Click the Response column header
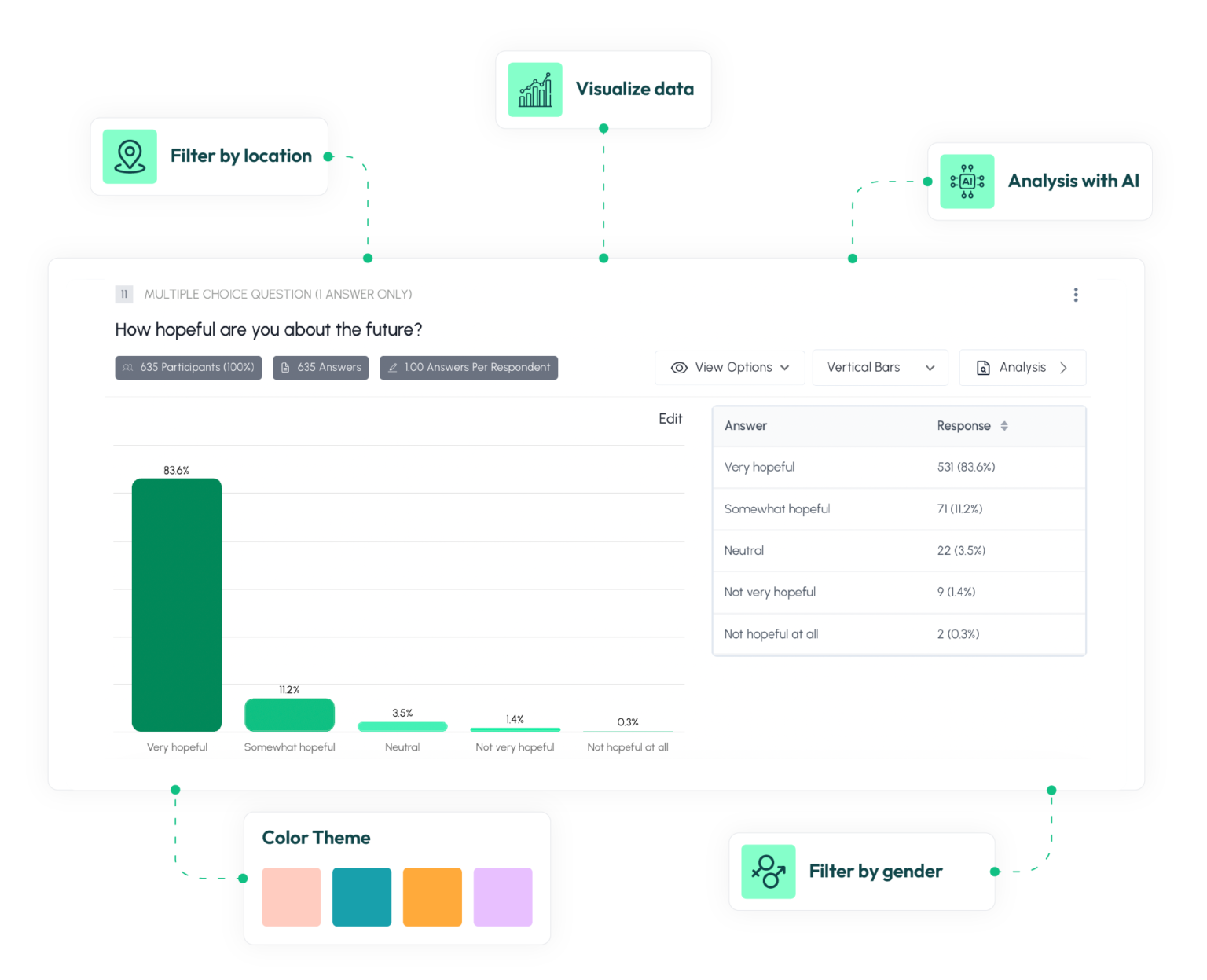 (x=963, y=426)
